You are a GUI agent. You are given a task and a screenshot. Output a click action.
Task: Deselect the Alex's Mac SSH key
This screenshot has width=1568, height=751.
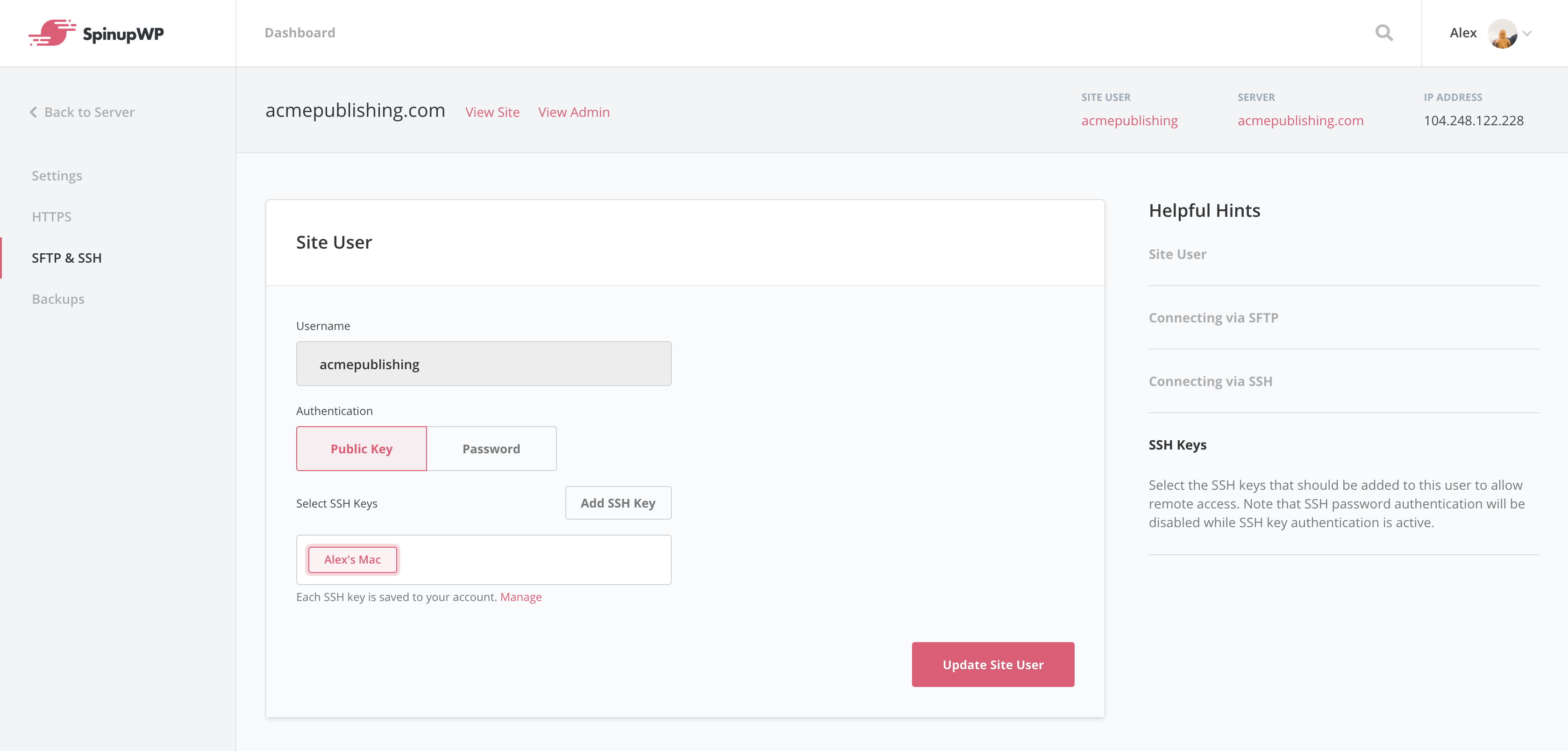pos(352,559)
